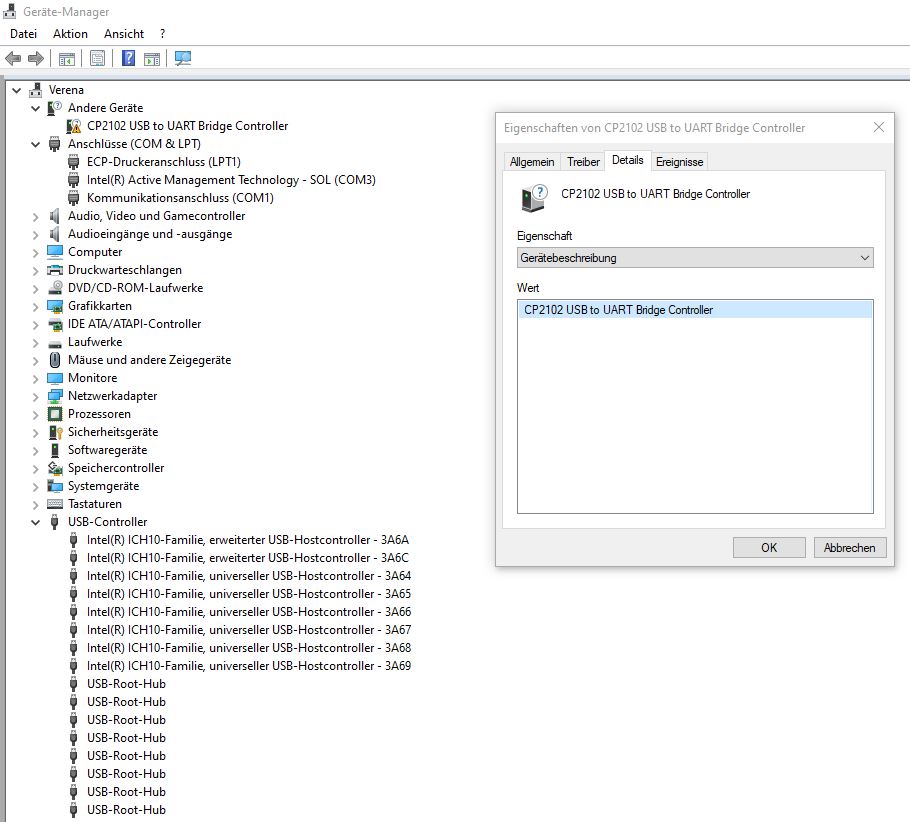Image resolution: width=910 pixels, height=822 pixels.
Task: Click the show/hide action pane icon
Action: click(152, 58)
